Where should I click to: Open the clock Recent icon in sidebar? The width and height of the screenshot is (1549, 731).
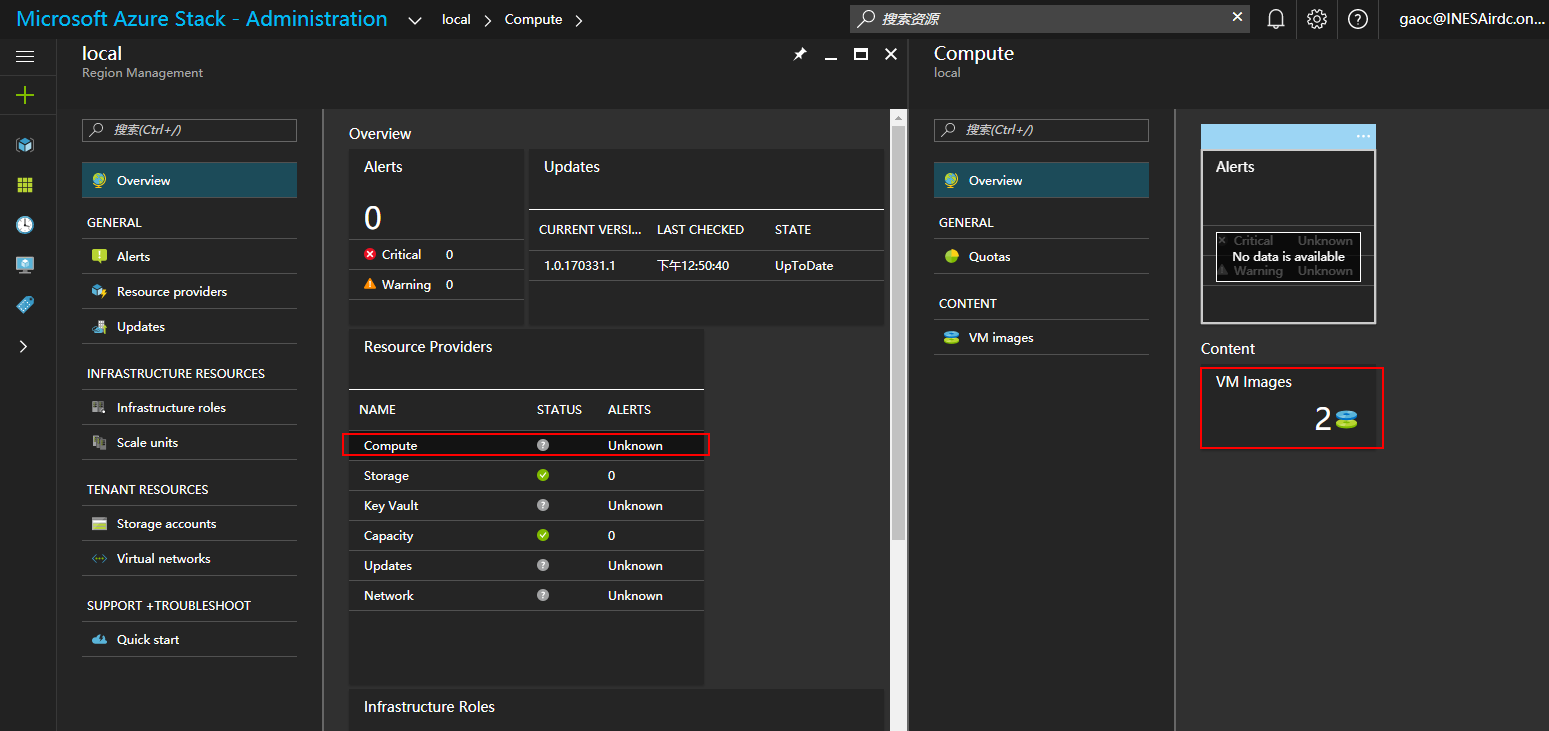pyautogui.click(x=25, y=225)
